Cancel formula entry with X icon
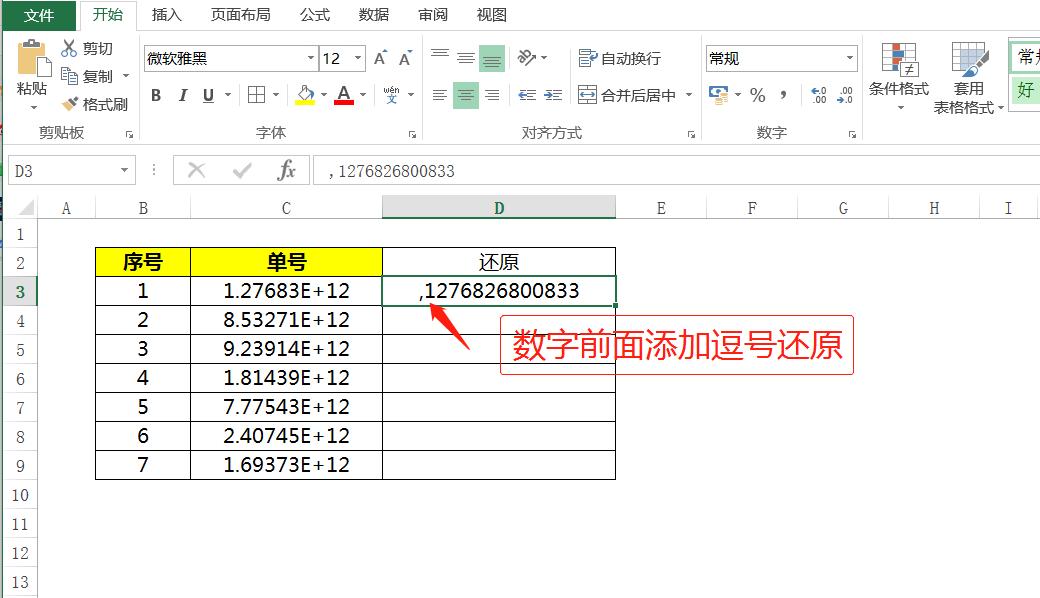The width and height of the screenshot is (1040, 598). click(196, 171)
